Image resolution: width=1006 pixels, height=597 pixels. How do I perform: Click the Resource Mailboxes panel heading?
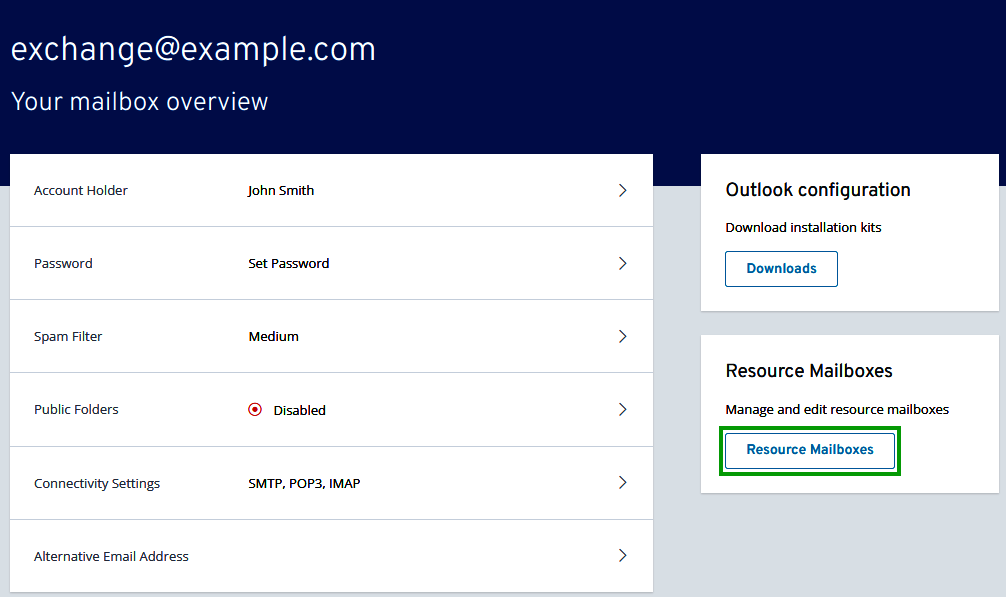pyautogui.click(x=809, y=371)
